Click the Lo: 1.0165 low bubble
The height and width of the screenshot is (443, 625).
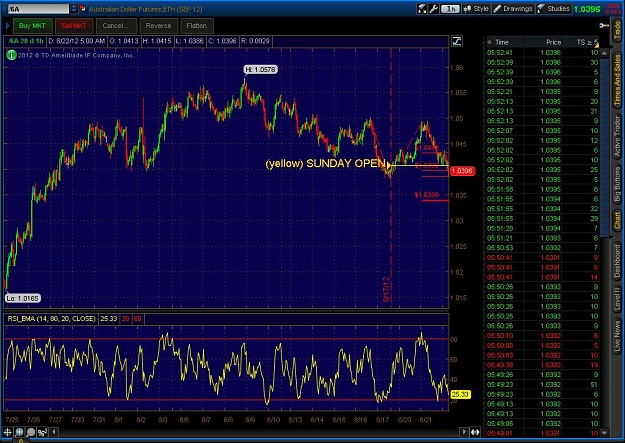(x=23, y=298)
